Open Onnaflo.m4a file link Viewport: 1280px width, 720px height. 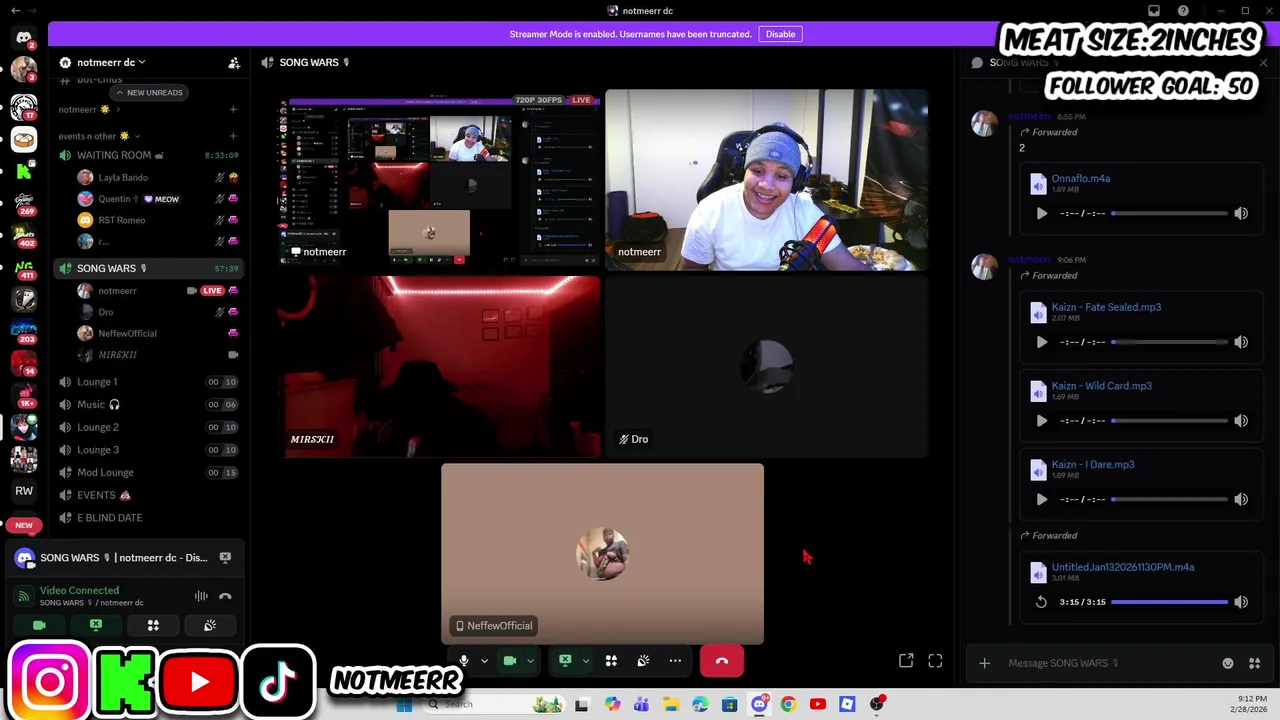(x=1081, y=179)
